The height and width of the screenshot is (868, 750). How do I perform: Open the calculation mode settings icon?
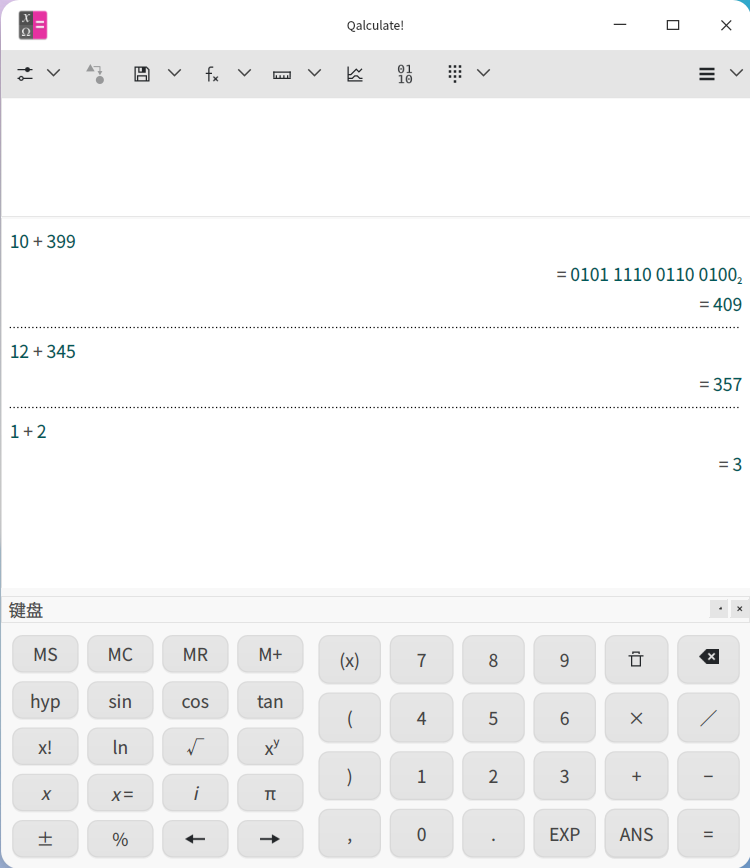(x=25, y=74)
